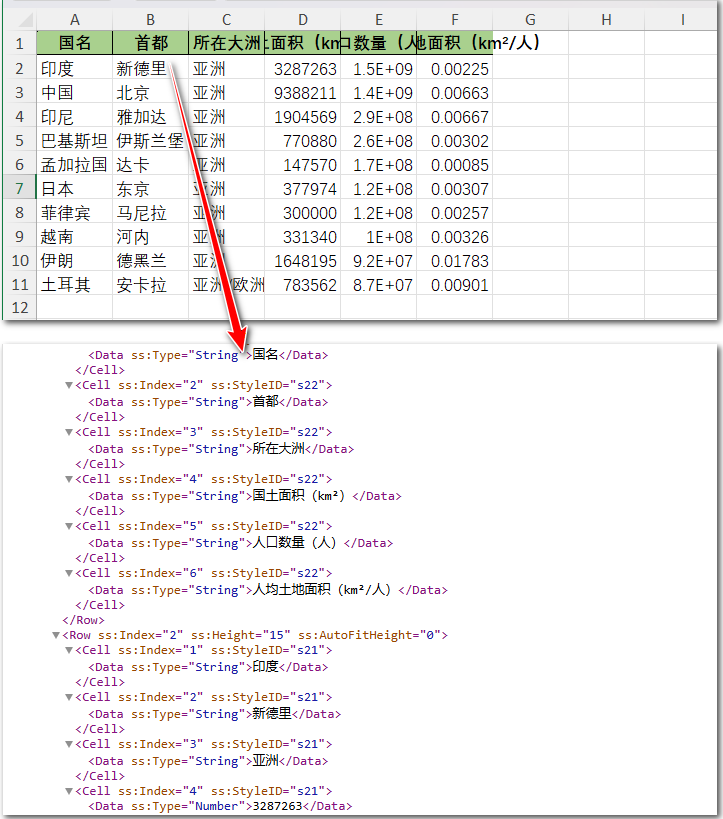Viewport: 723px width, 819px height.
Task: Collapse the Cell Index 2 StyleID s22 node
Action: pos(68,385)
